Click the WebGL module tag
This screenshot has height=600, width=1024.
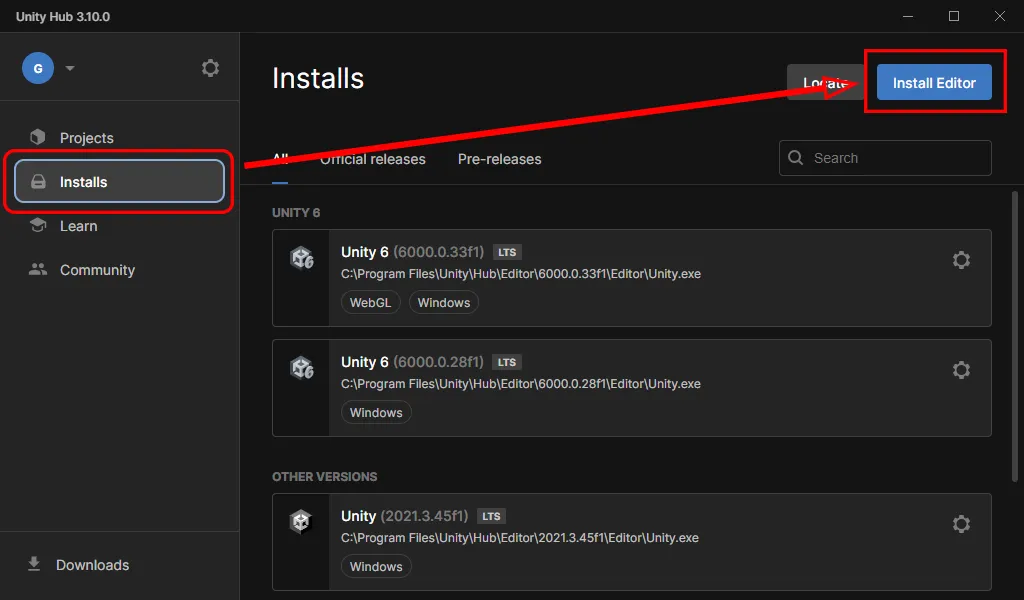370,303
